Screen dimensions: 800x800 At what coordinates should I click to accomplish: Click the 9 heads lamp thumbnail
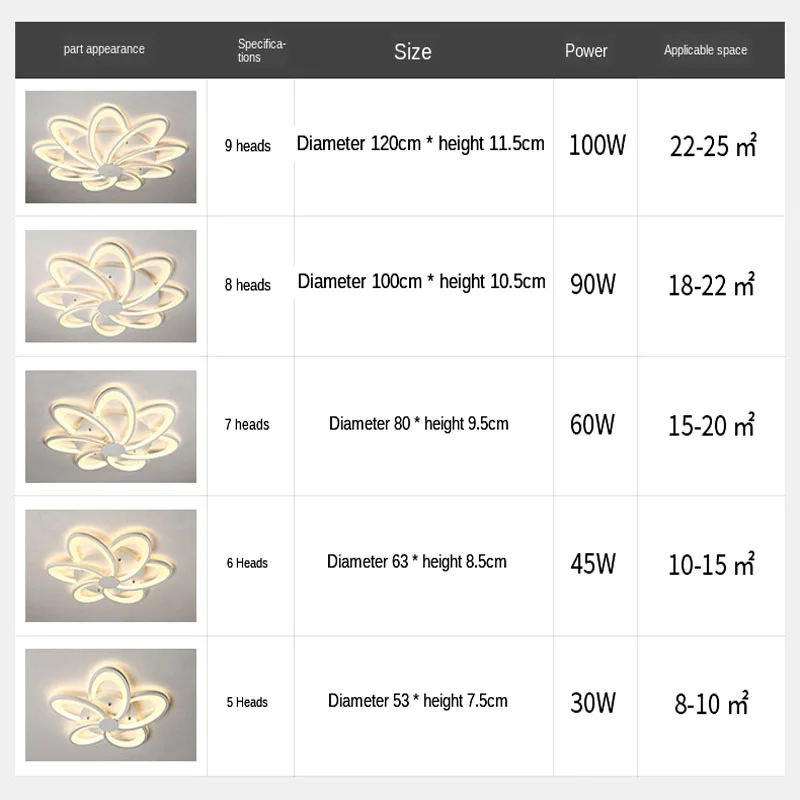[110, 147]
